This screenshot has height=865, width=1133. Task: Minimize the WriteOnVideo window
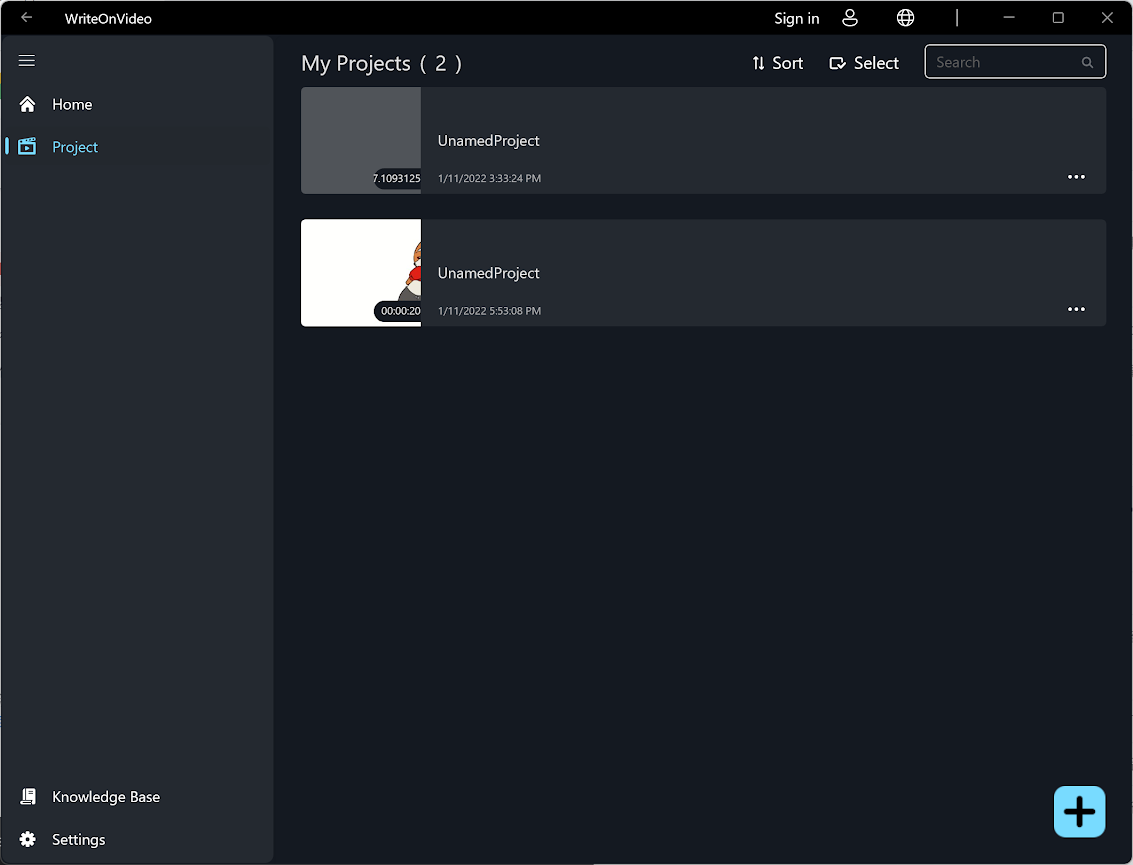pos(1009,17)
